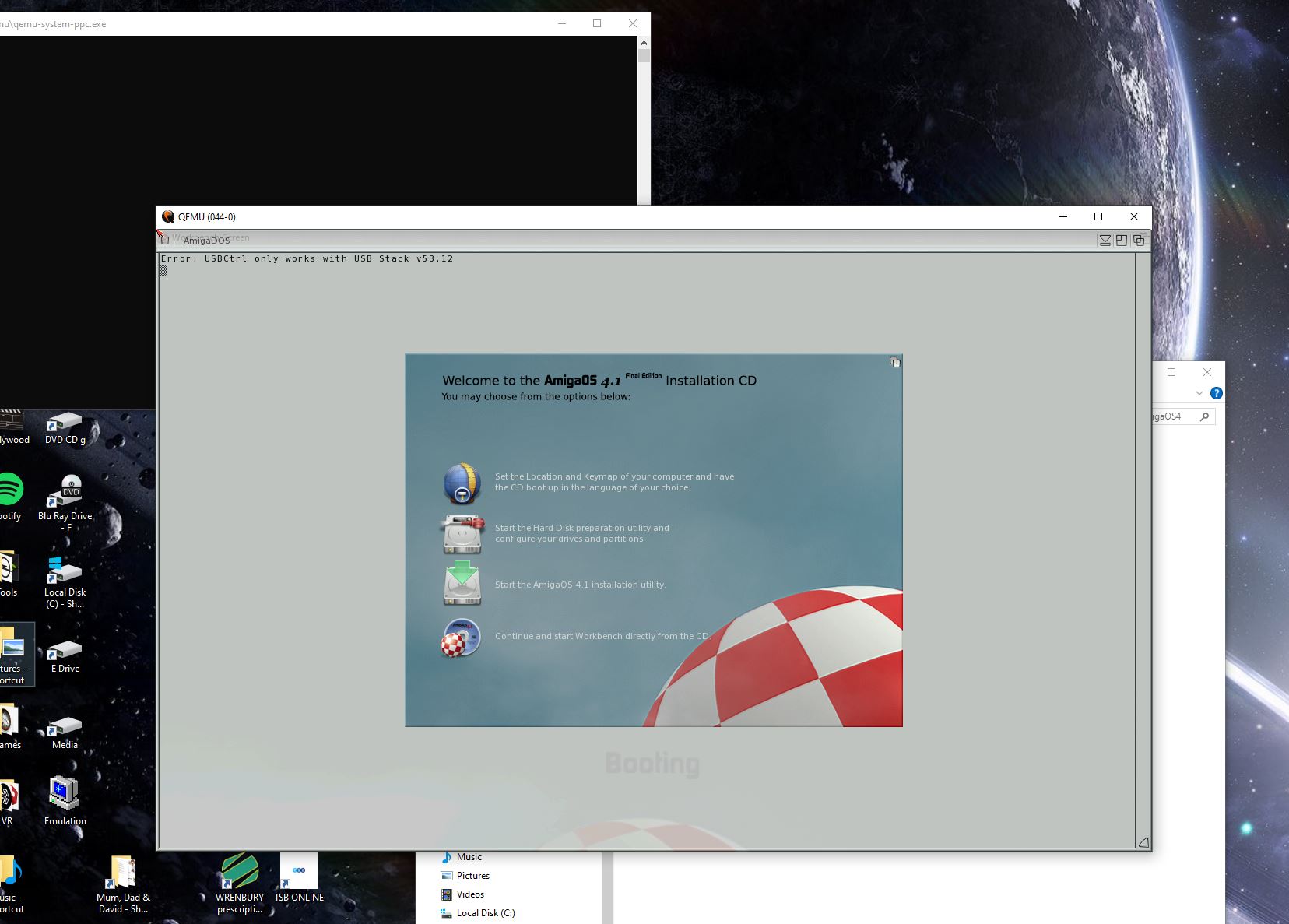Select Local Disk (C:) in navigation pane
The width and height of the screenshot is (1289, 924).
point(485,913)
